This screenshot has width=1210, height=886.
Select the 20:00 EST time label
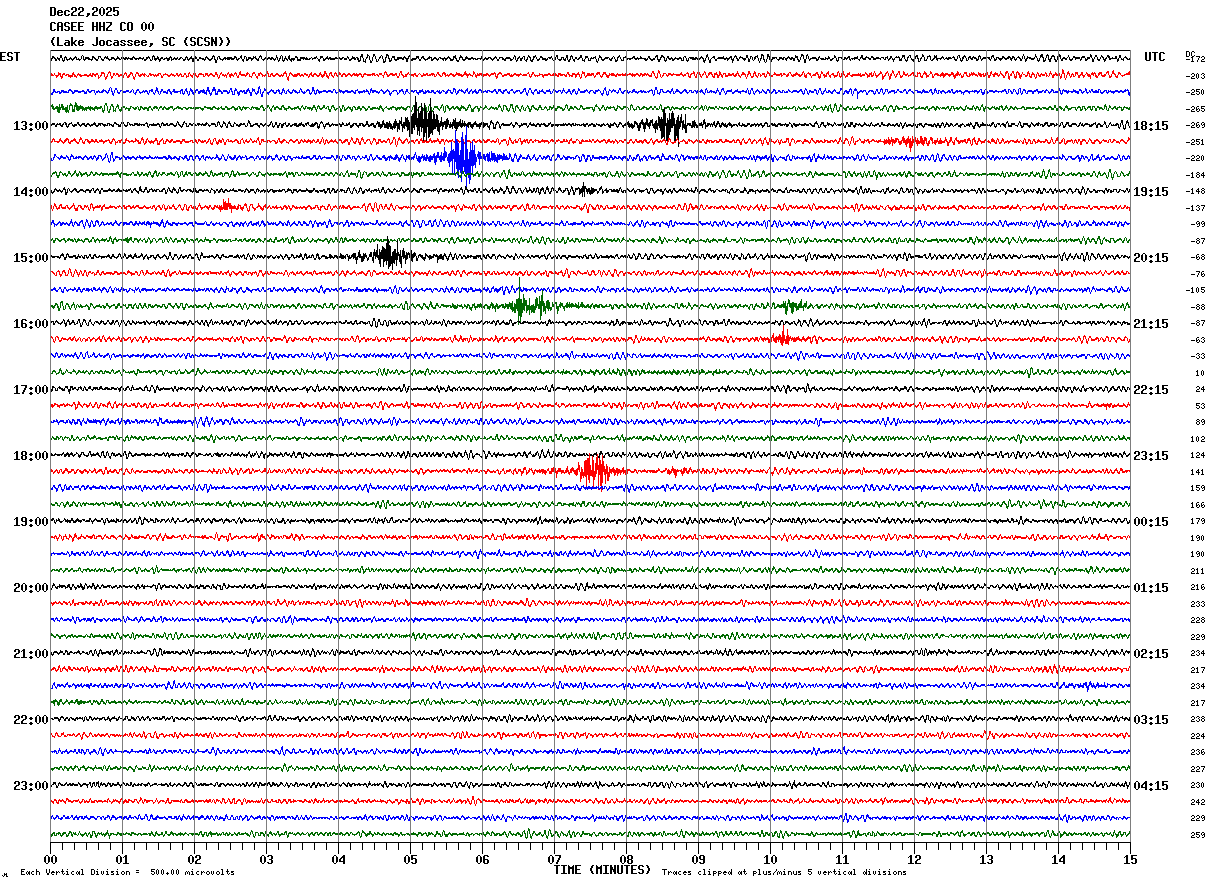(30, 588)
